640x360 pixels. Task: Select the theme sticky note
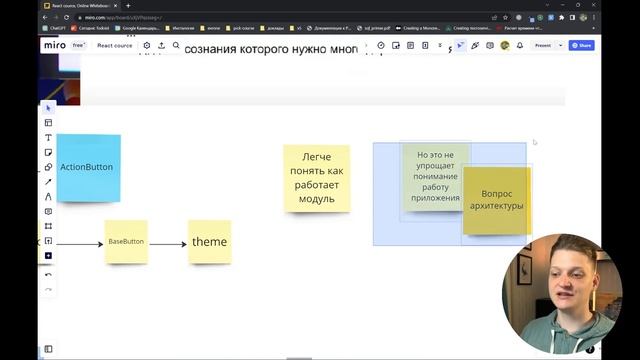pos(209,242)
